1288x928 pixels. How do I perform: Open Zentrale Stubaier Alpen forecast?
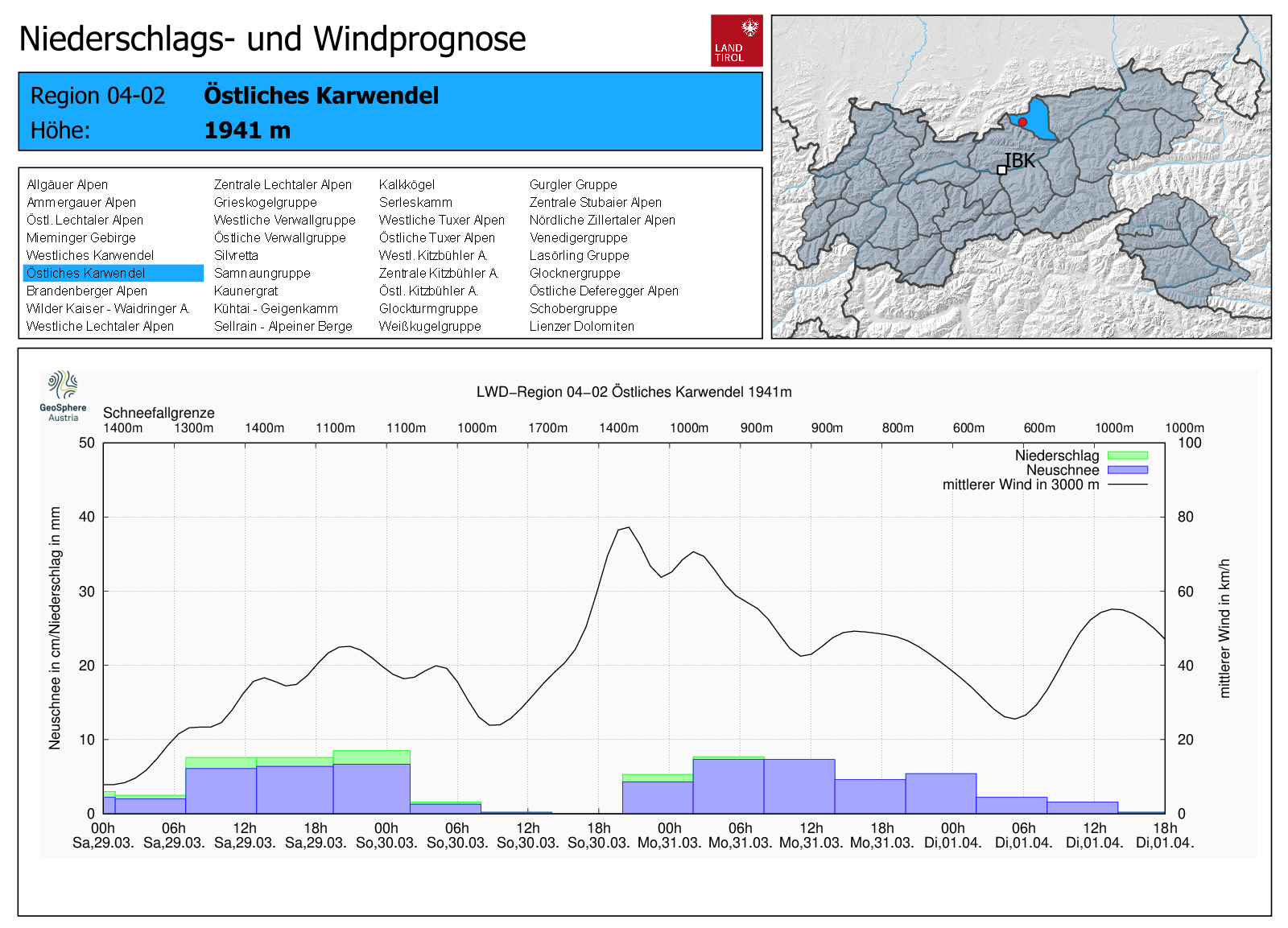point(595,203)
